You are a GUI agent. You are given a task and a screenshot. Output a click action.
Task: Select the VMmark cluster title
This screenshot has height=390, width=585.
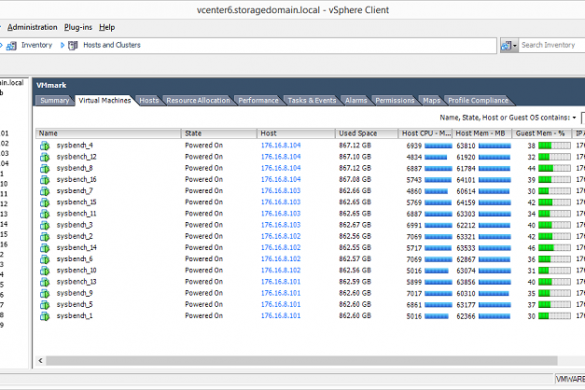(x=51, y=85)
